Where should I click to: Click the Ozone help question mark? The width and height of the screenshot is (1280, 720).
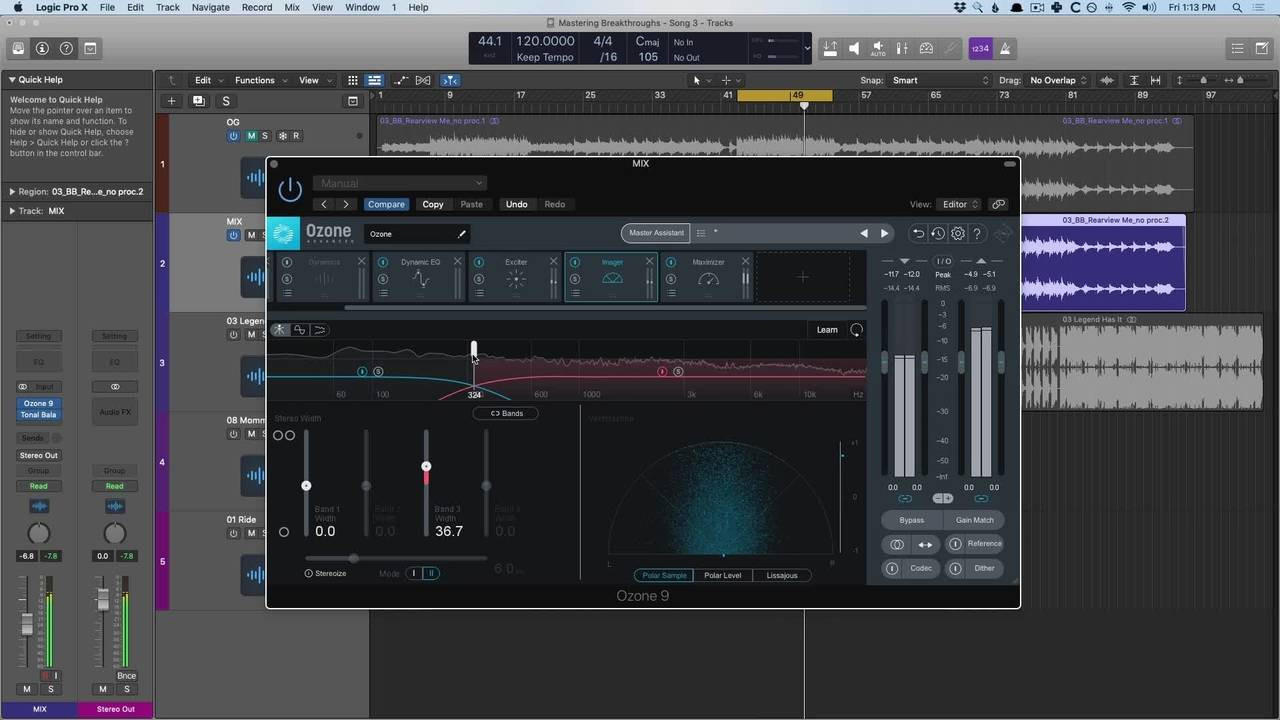(977, 234)
